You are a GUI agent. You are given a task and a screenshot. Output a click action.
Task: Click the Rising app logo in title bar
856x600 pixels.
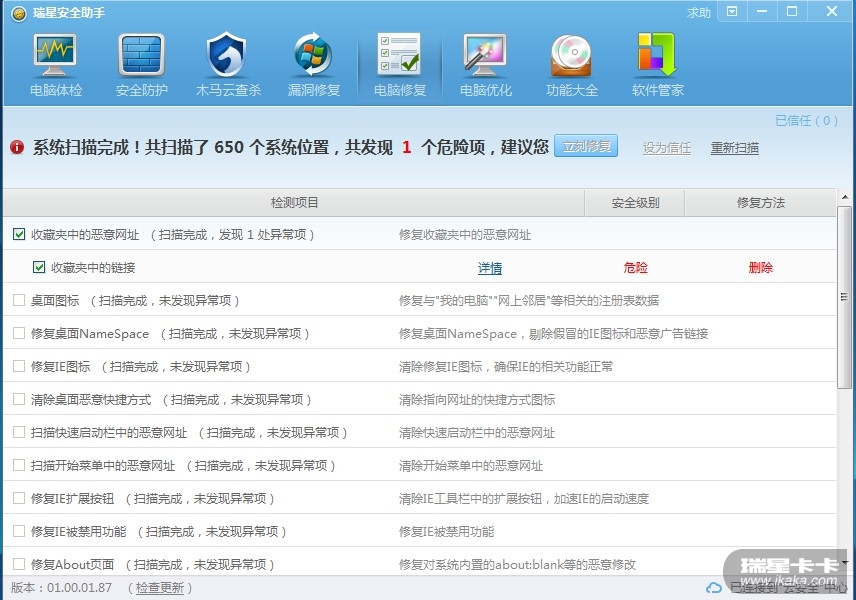19,13
